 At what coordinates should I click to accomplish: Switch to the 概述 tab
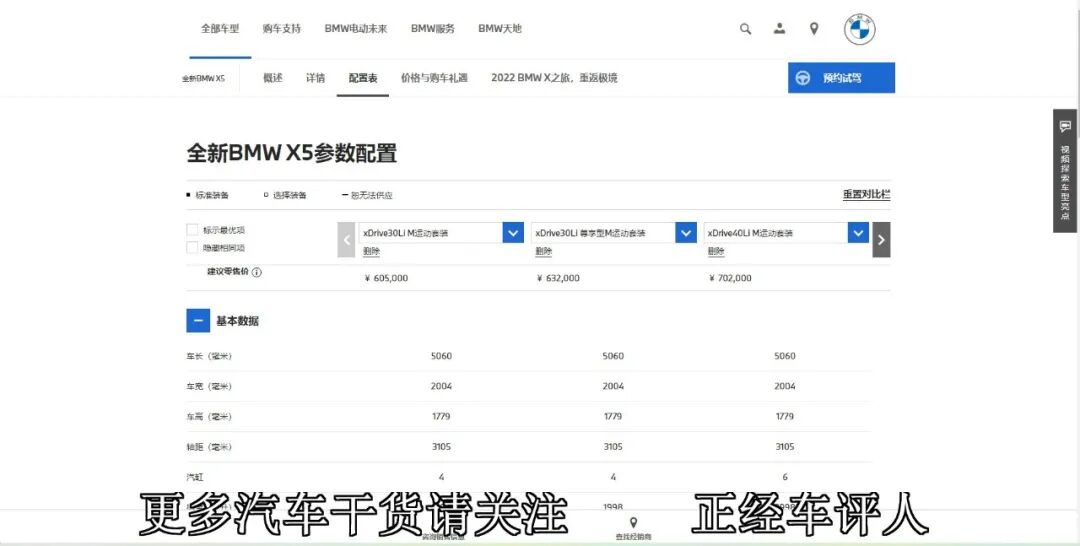273,78
